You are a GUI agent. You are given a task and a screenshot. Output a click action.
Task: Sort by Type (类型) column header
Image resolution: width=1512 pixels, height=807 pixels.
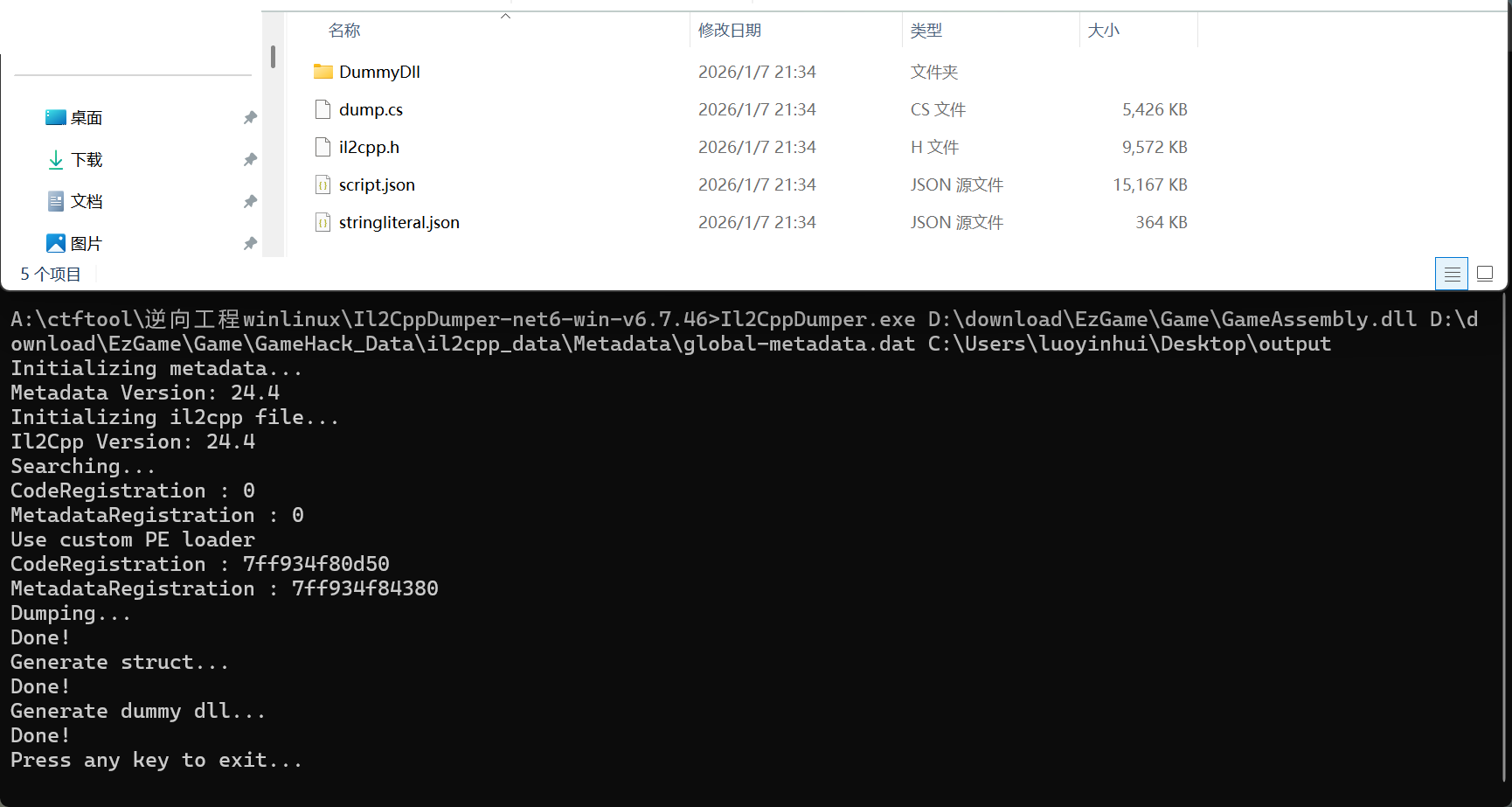point(926,31)
